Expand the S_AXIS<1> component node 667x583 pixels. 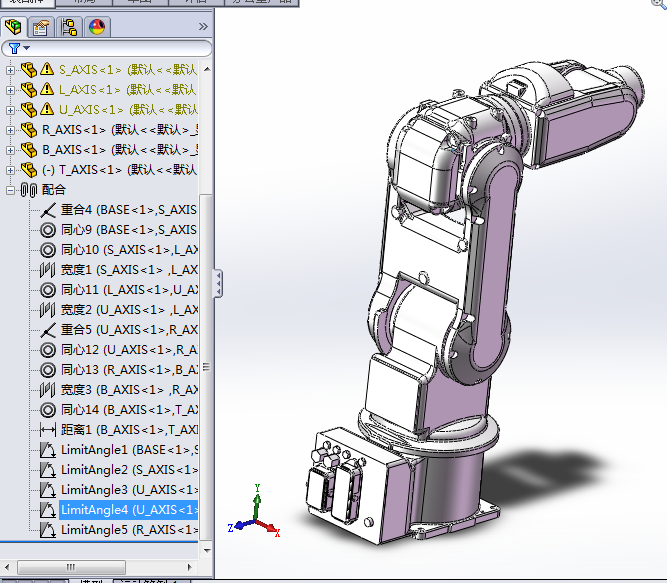[10, 70]
